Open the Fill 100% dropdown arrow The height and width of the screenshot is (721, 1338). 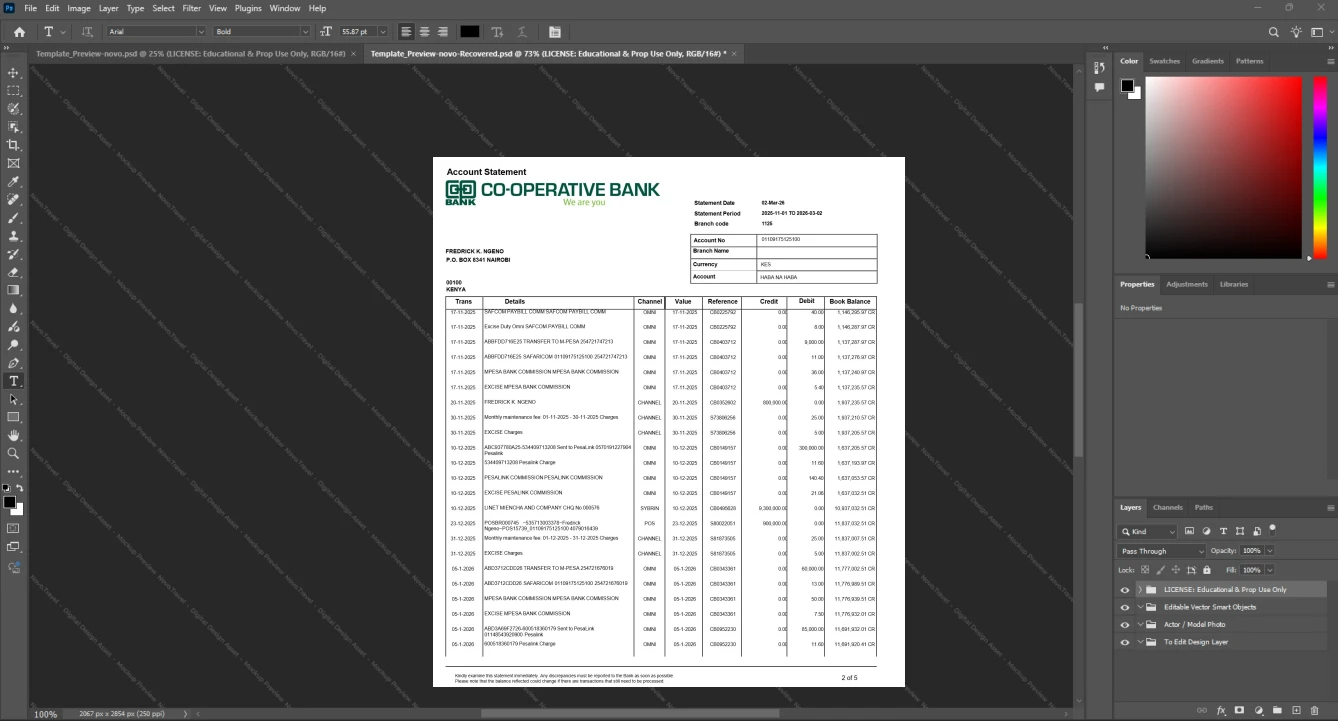click(1270, 569)
